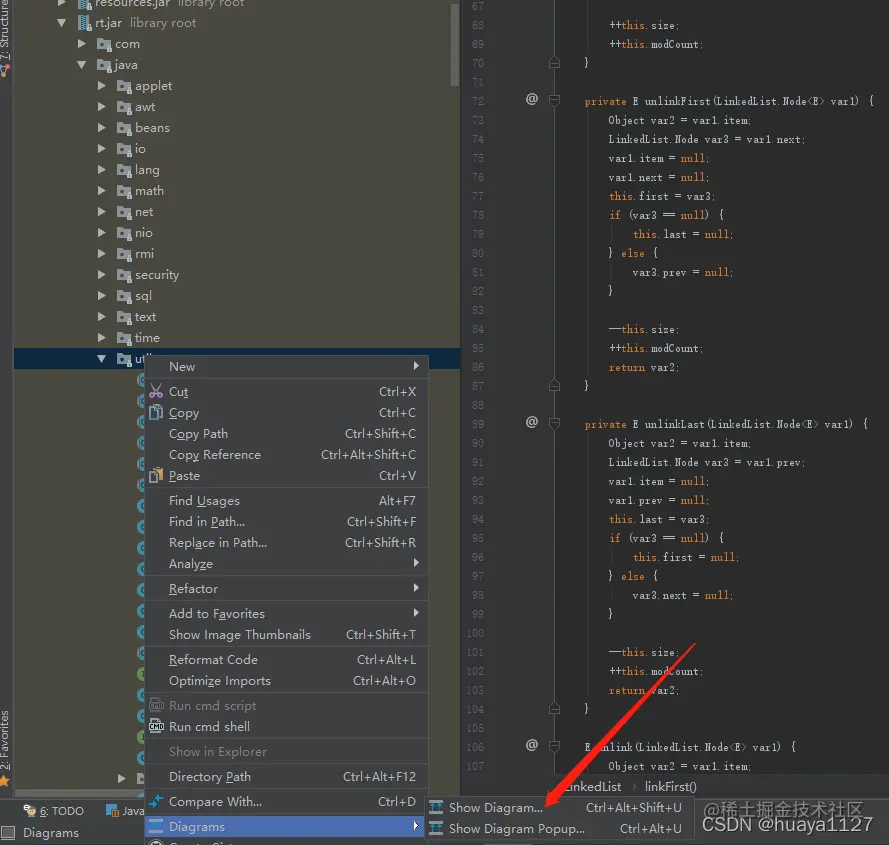This screenshot has width=889, height=845.
Task: Click the rt.jar library icon
Action: pyautogui.click(x=84, y=23)
